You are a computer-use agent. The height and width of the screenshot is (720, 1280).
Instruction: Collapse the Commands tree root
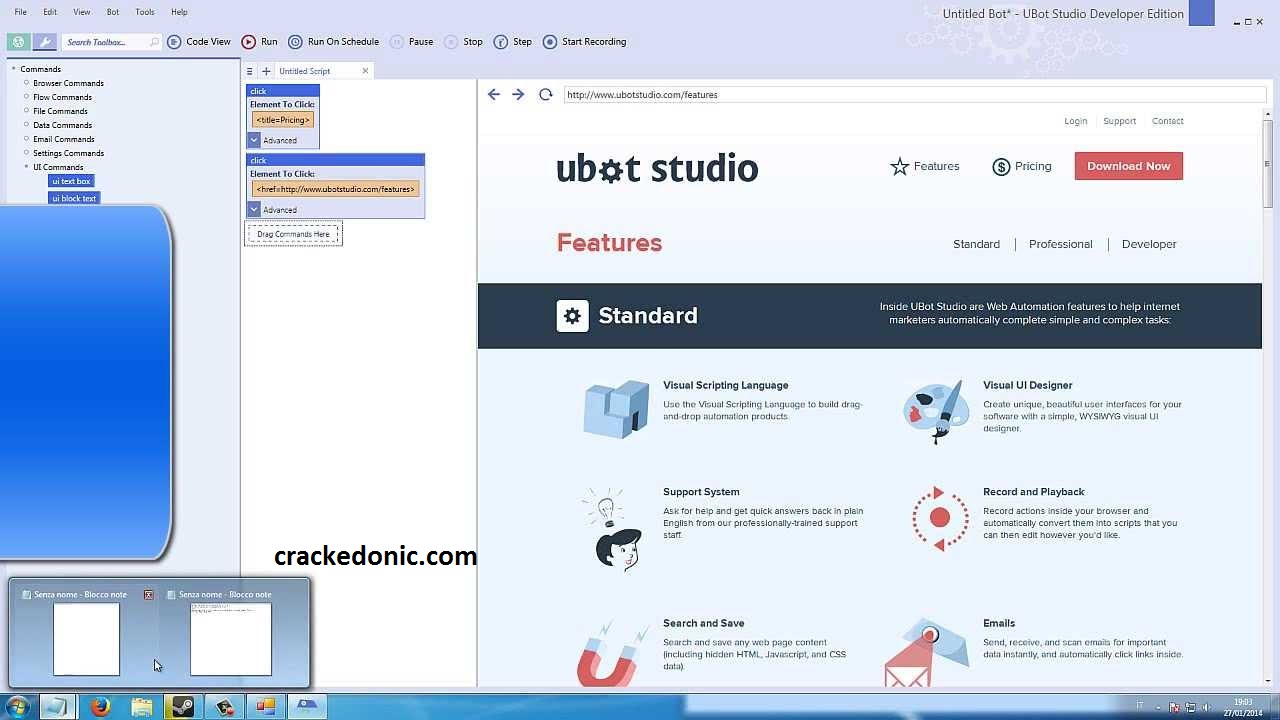click(x=14, y=69)
